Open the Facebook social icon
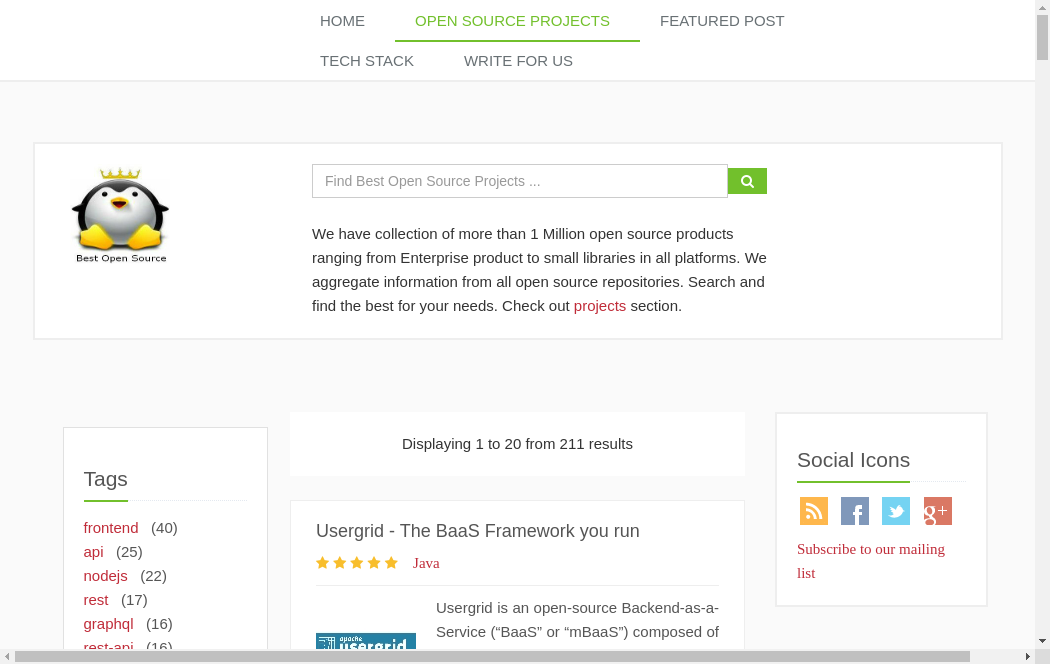The height and width of the screenshot is (664, 1050). tap(855, 511)
